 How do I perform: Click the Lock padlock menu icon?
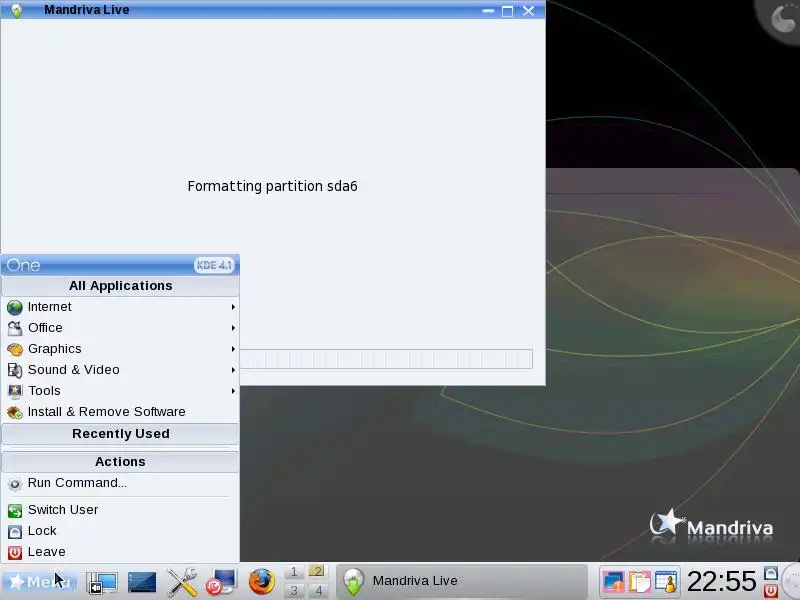click(x=15, y=532)
